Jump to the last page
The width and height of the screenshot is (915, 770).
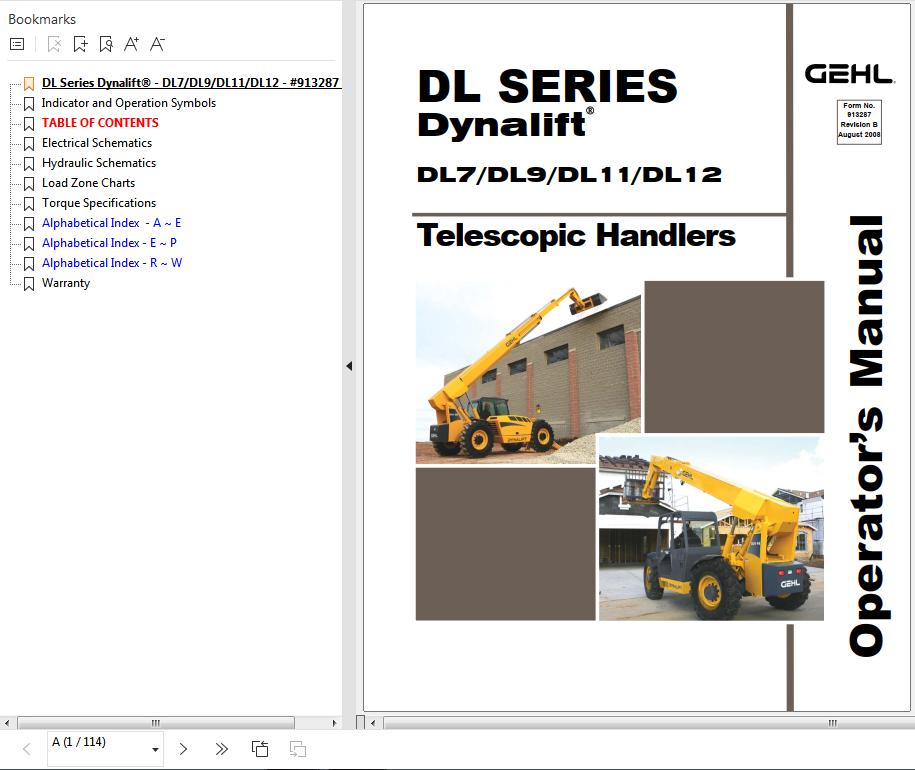222,749
